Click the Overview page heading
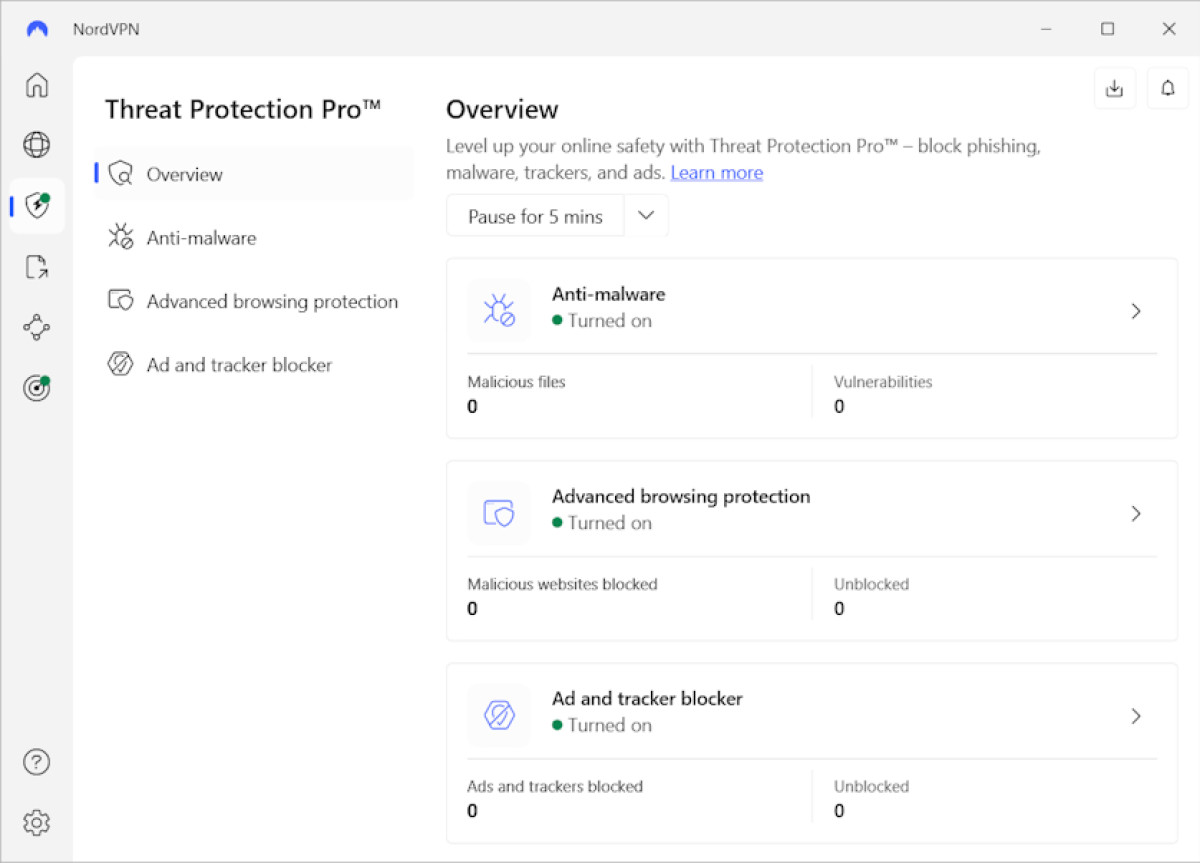This screenshot has height=863, width=1200. pyautogui.click(x=502, y=109)
